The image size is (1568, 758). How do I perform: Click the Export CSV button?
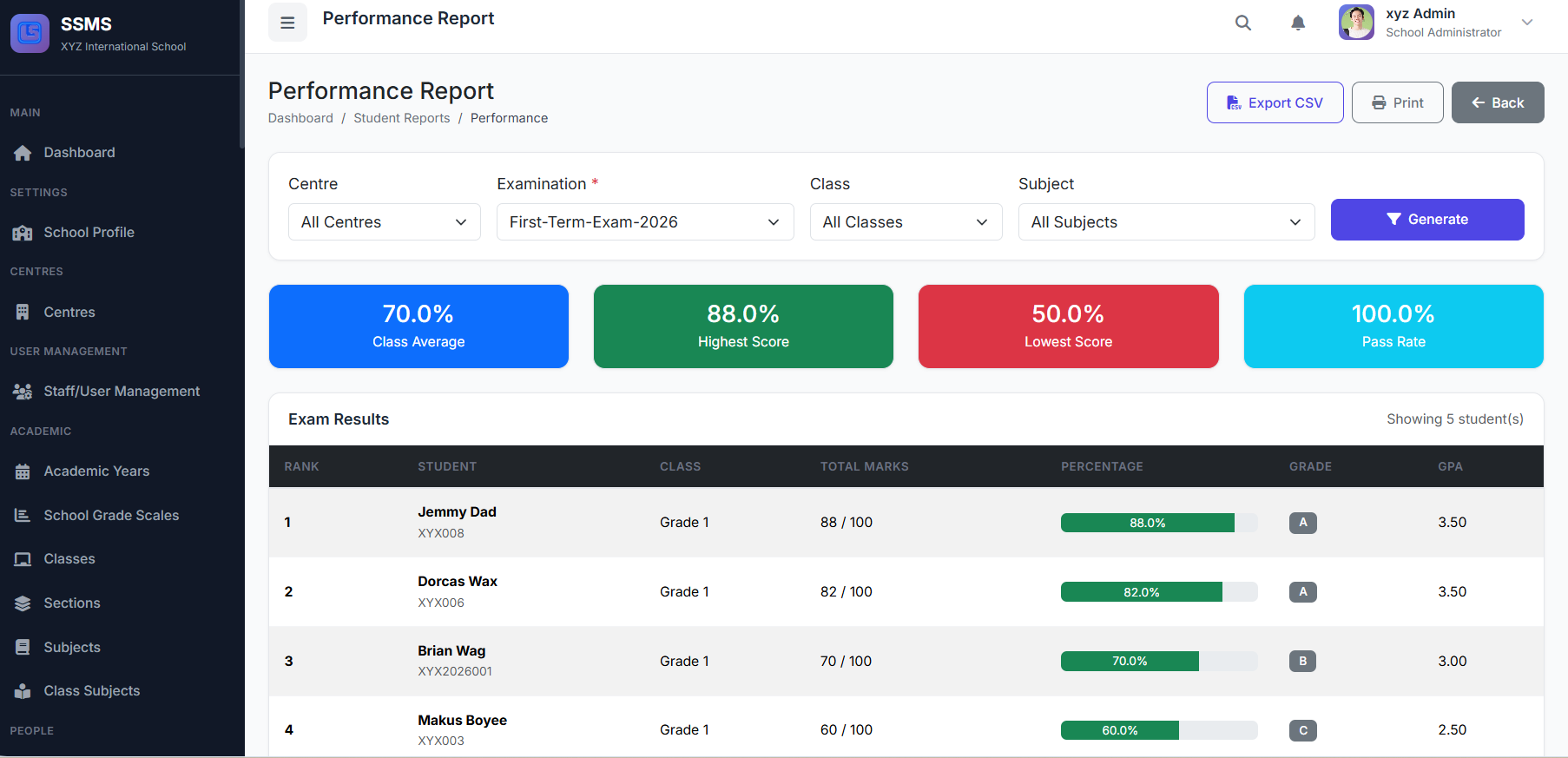point(1275,102)
